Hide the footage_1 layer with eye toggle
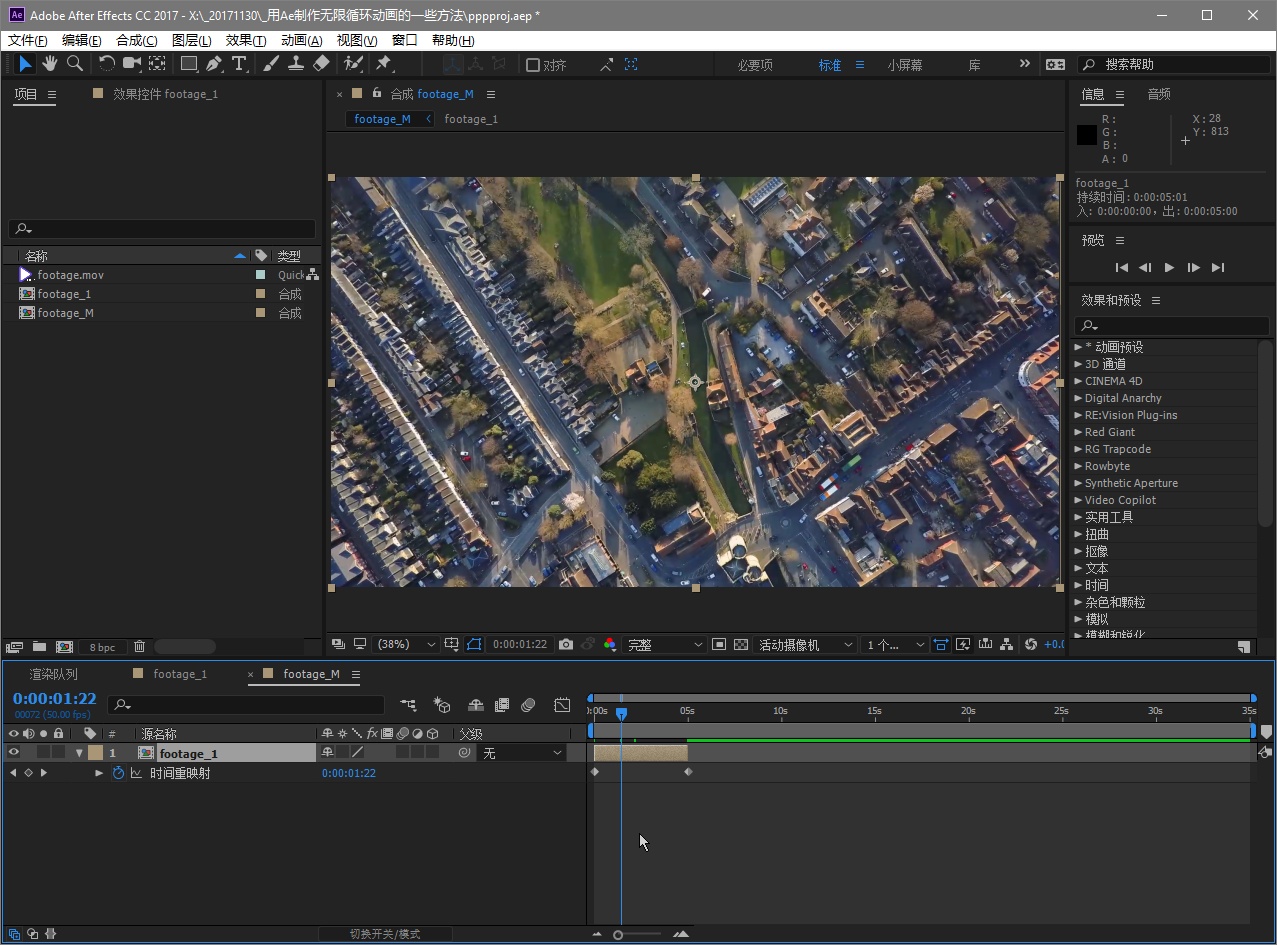The image size is (1277, 945). (13, 753)
